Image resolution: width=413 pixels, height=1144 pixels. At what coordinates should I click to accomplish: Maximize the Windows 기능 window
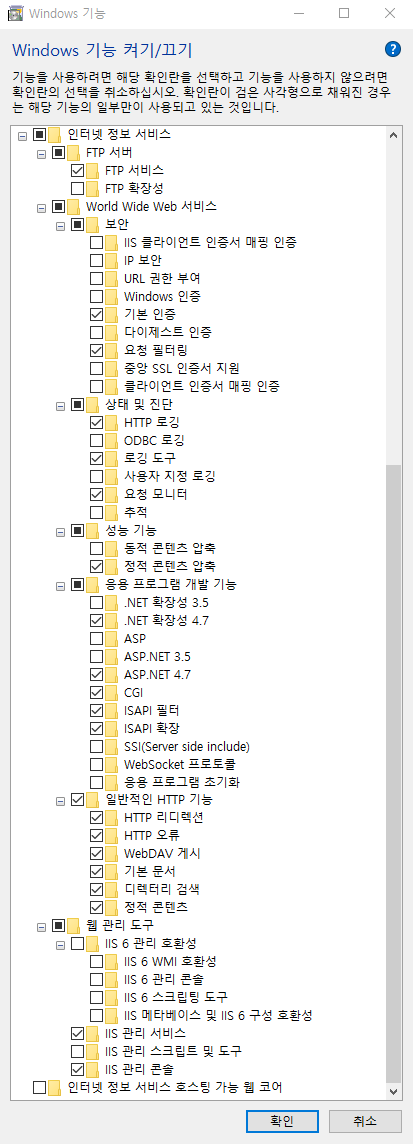pyautogui.click(x=344, y=12)
